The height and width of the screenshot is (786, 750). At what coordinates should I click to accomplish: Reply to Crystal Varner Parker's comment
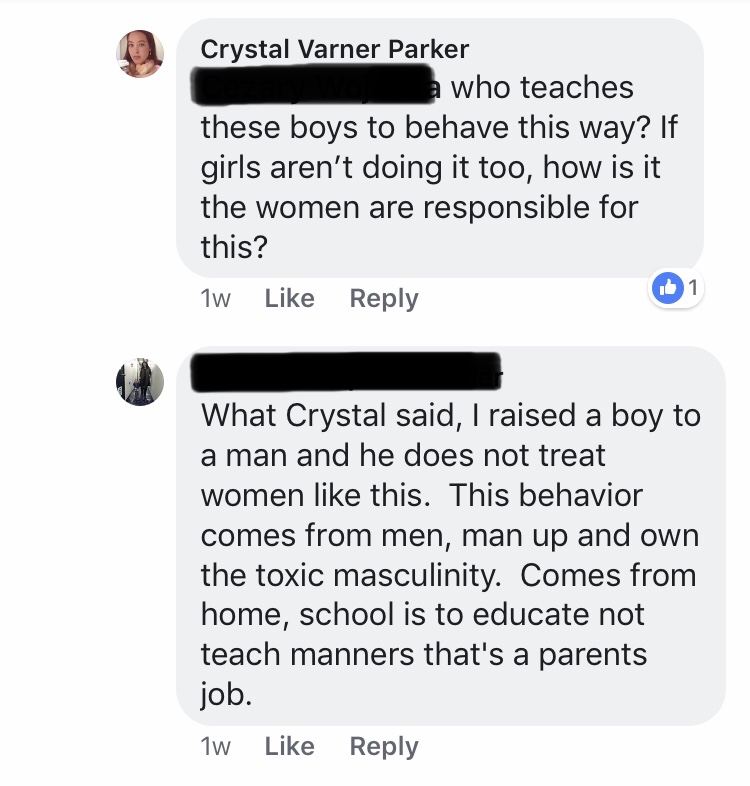pos(384,298)
